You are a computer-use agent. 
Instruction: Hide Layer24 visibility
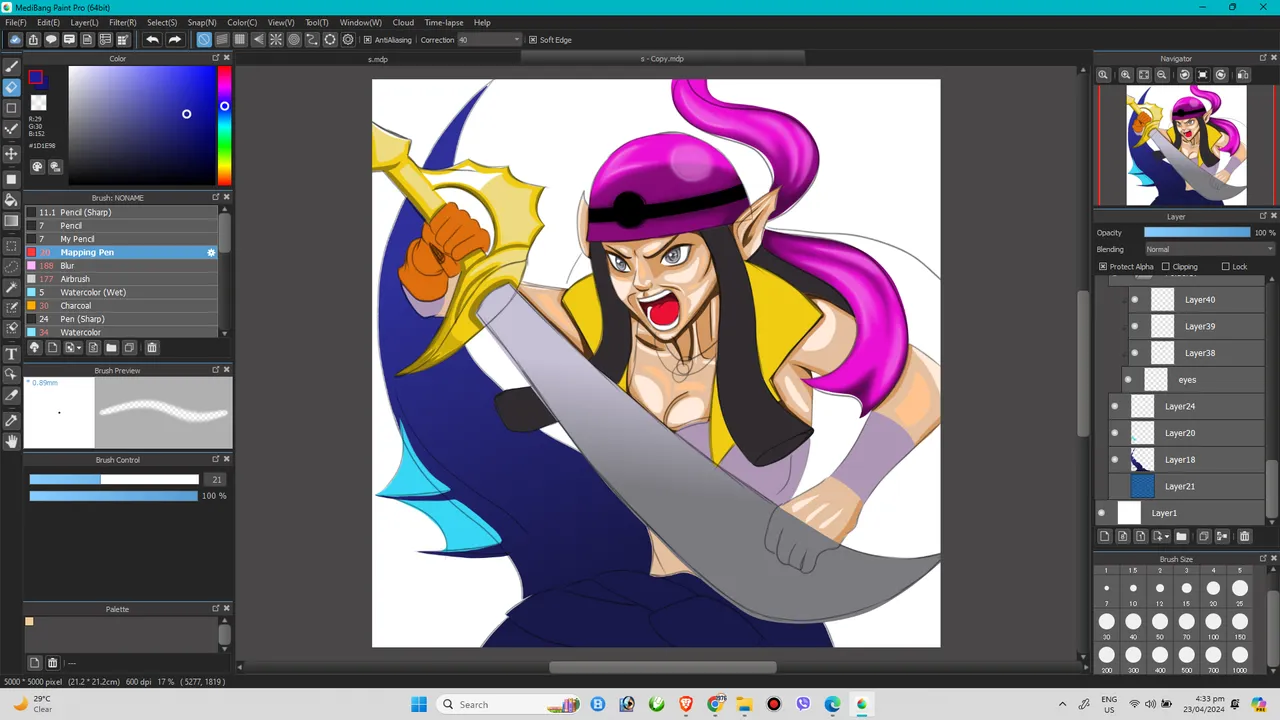coord(1115,406)
